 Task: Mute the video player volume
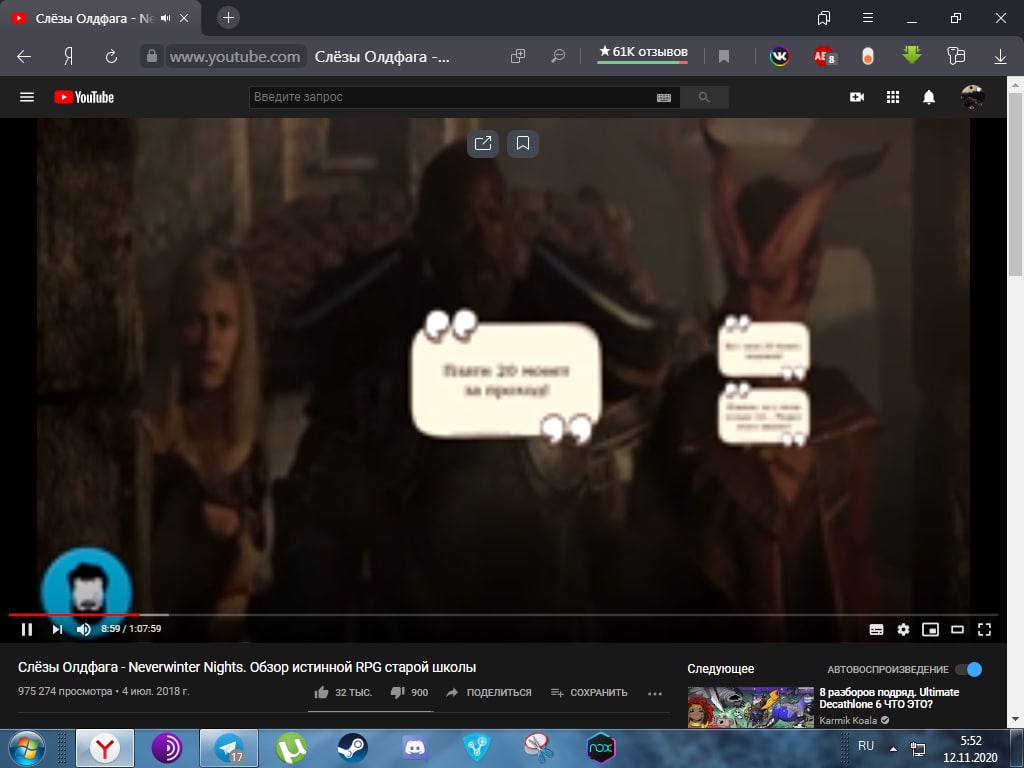click(84, 629)
